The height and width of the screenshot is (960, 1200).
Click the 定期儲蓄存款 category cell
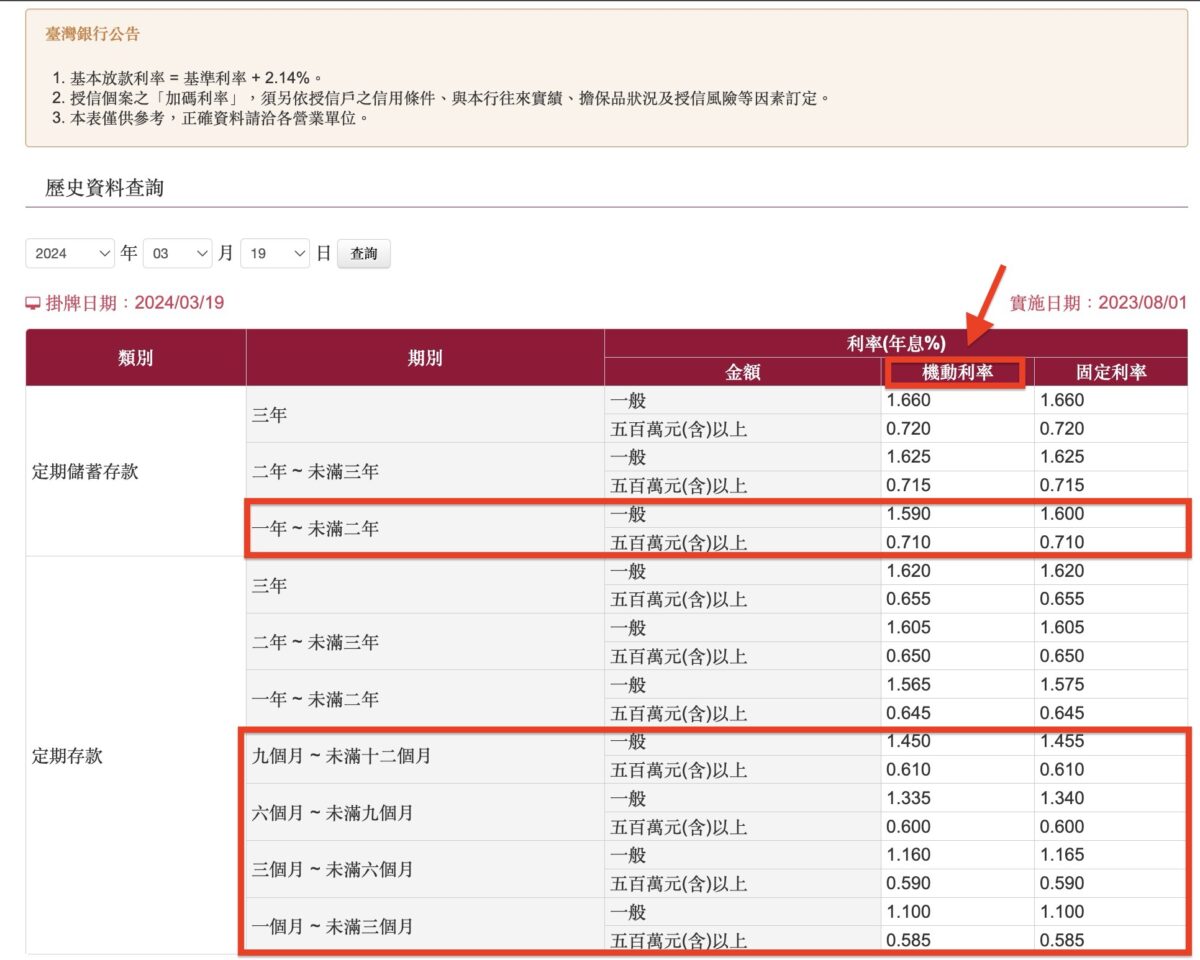(x=136, y=471)
